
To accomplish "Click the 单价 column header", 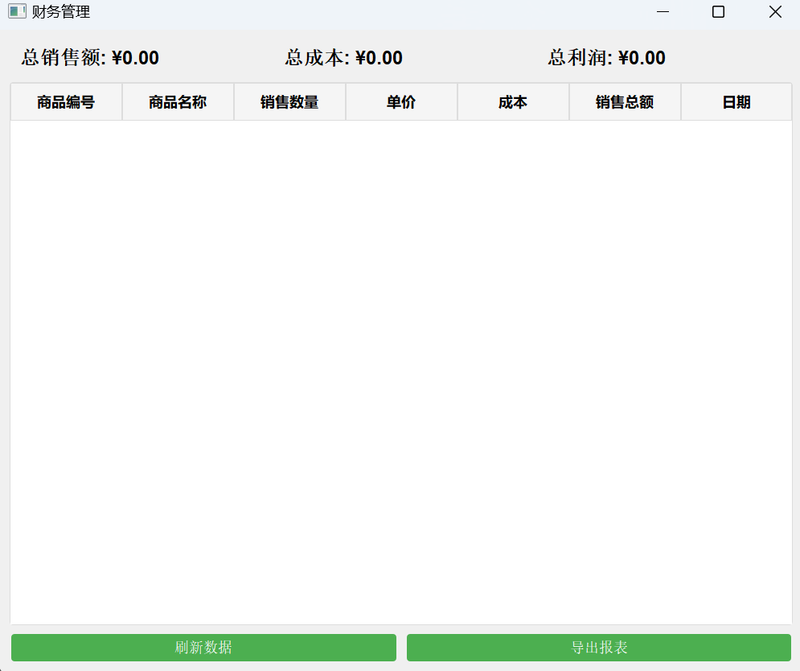I will [x=401, y=102].
